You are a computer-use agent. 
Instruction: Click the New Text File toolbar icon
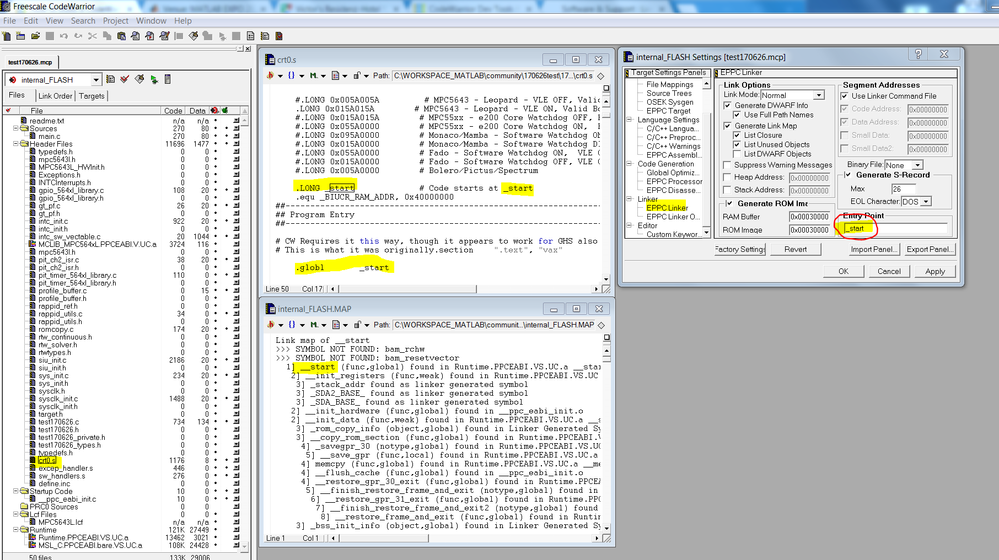click(6, 36)
